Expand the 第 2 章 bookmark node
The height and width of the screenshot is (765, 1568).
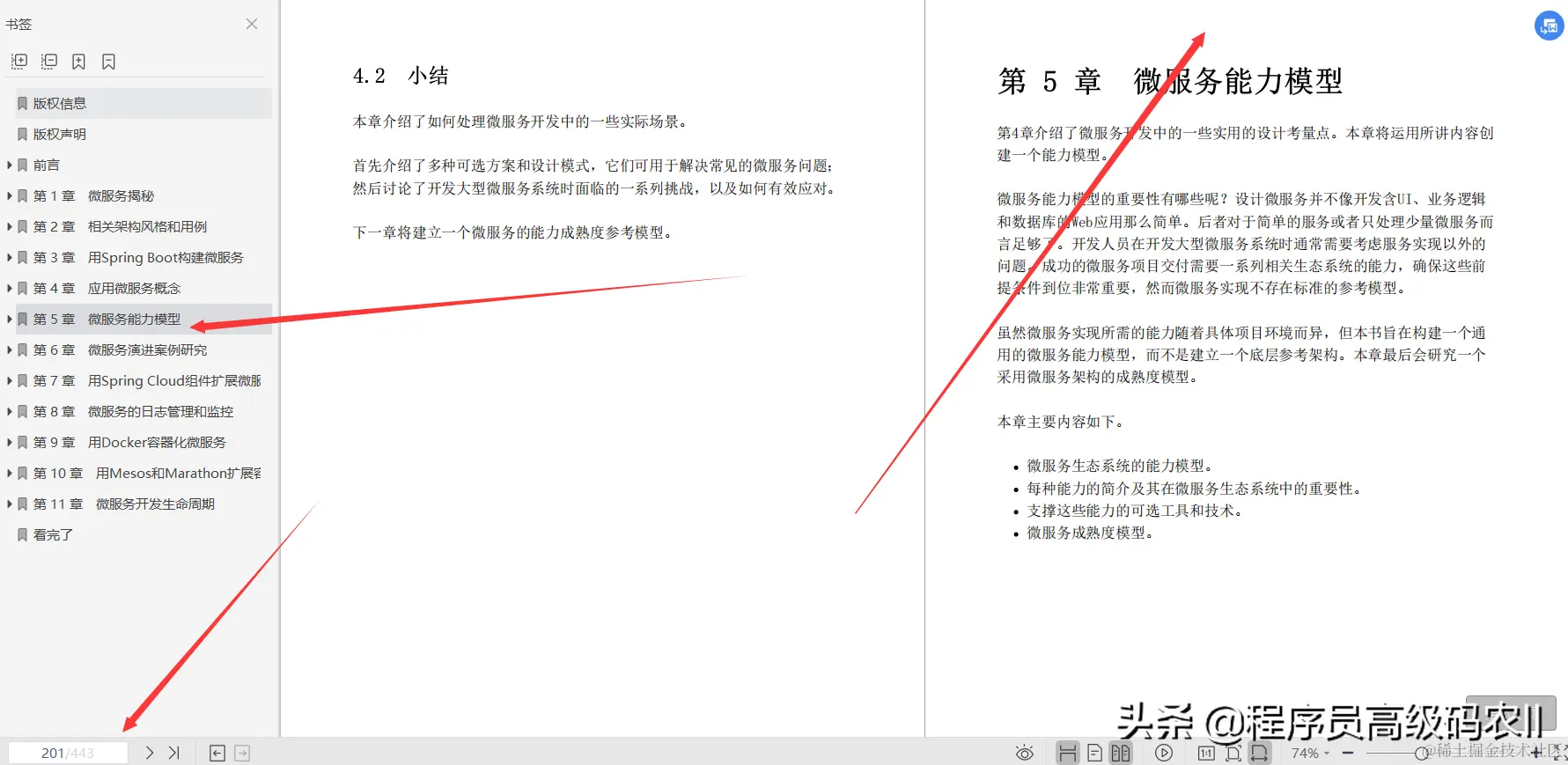click(x=10, y=226)
